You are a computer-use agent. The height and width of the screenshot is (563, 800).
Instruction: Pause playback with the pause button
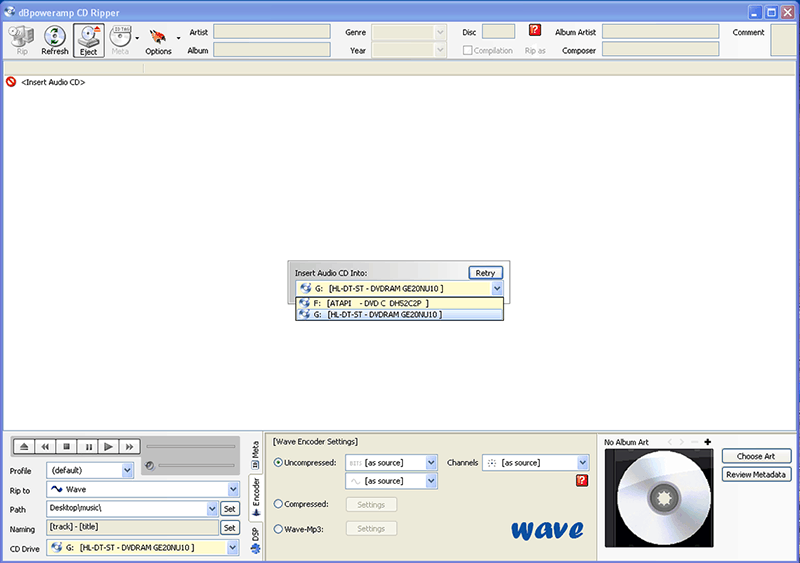pyautogui.click(x=88, y=447)
